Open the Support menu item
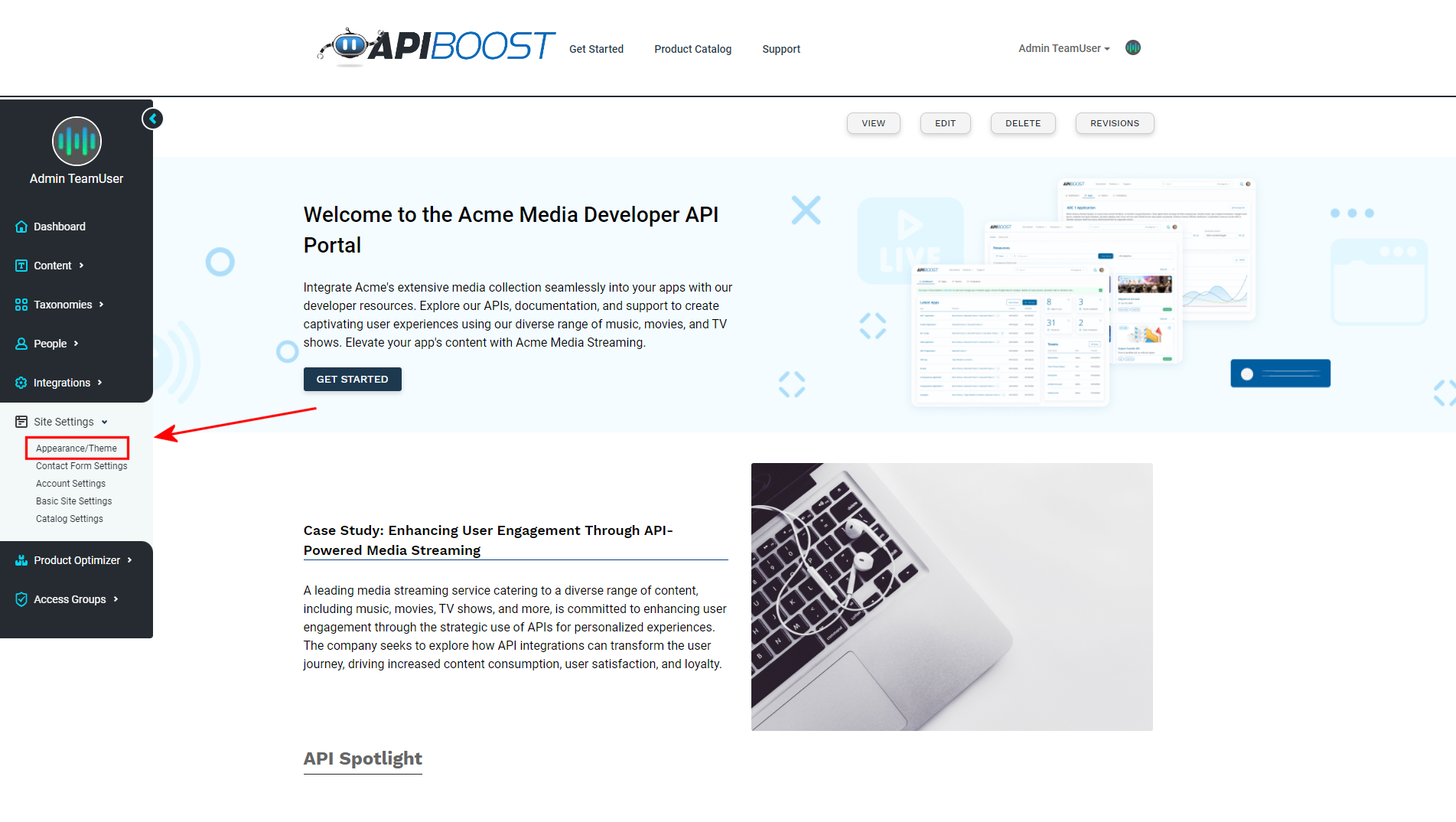Viewport: 1456px width, 822px height. [781, 49]
